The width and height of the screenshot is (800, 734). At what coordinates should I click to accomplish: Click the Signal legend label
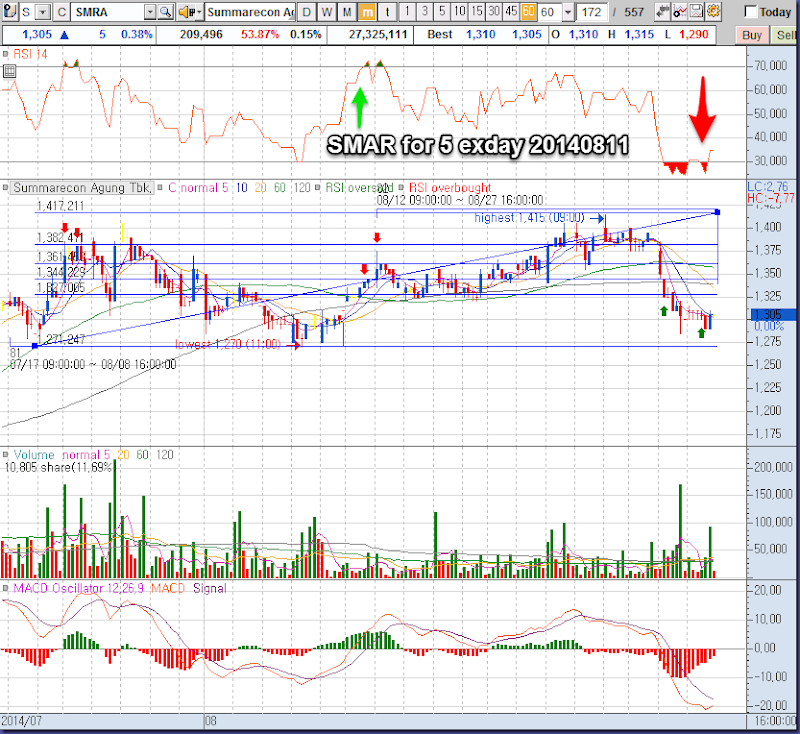[x=209, y=588]
